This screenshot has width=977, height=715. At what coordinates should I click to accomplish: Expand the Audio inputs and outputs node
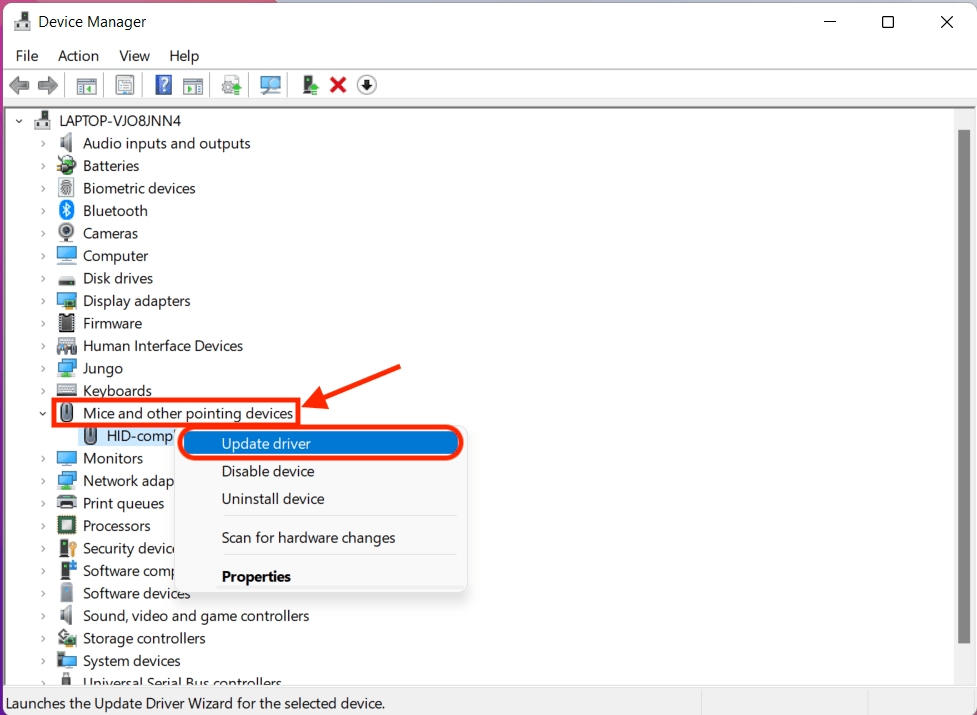(x=43, y=143)
